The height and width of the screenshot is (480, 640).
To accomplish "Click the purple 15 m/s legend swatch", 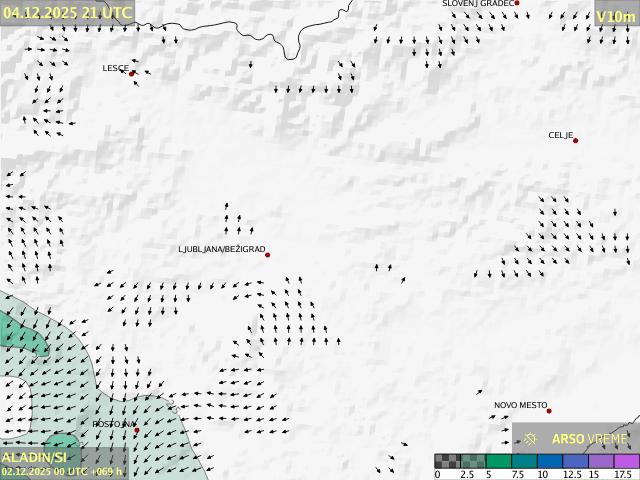I will [601, 461].
